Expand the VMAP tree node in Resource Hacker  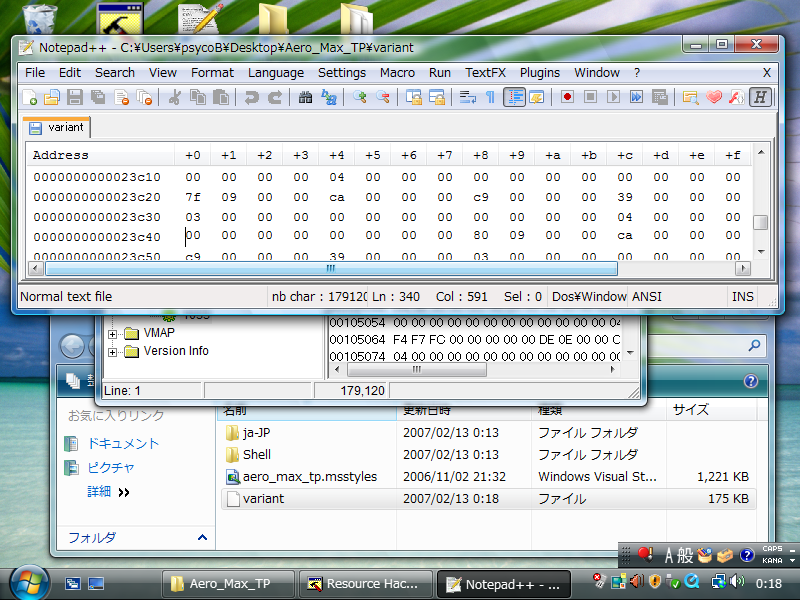coord(112,334)
